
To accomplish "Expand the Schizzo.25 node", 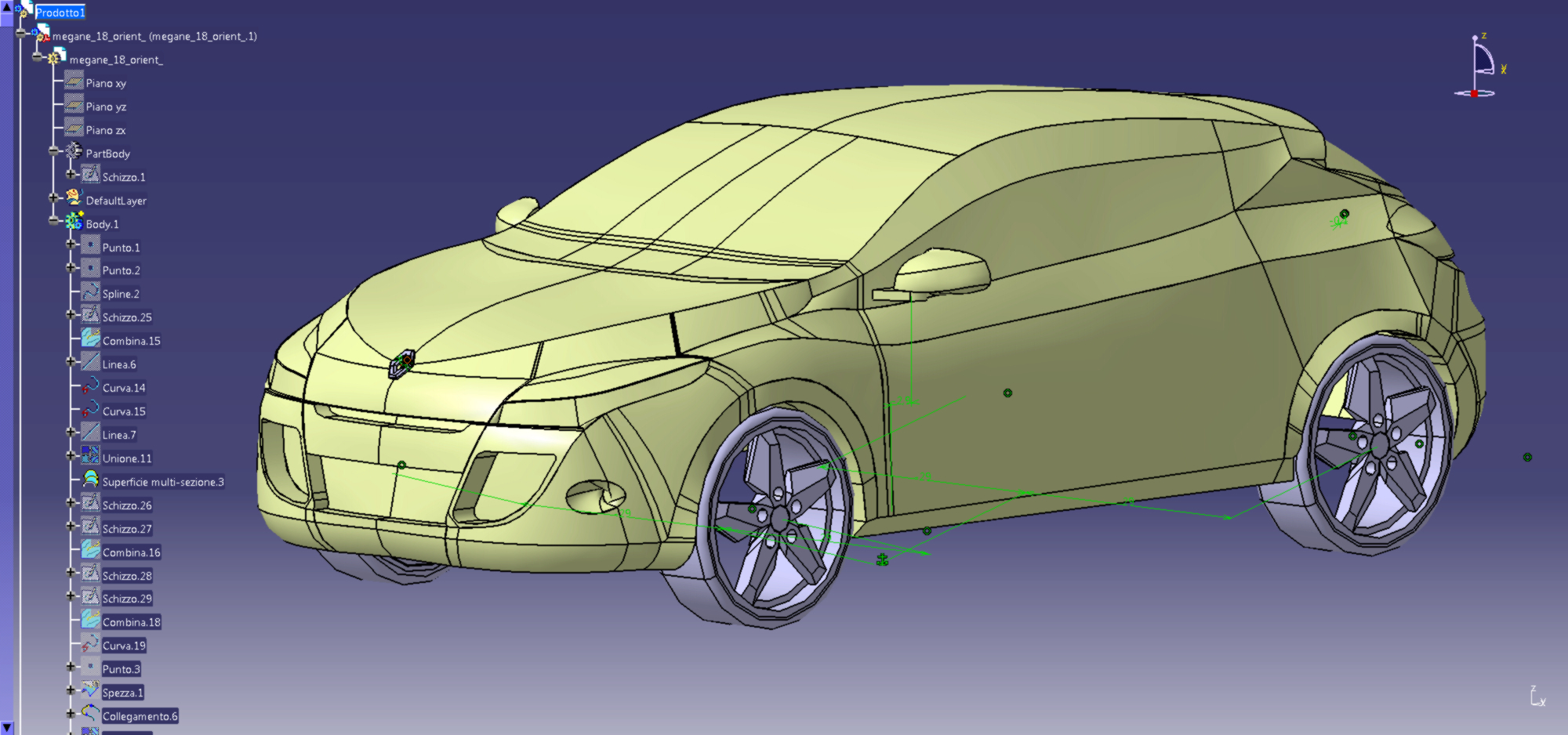I will tap(71, 315).
